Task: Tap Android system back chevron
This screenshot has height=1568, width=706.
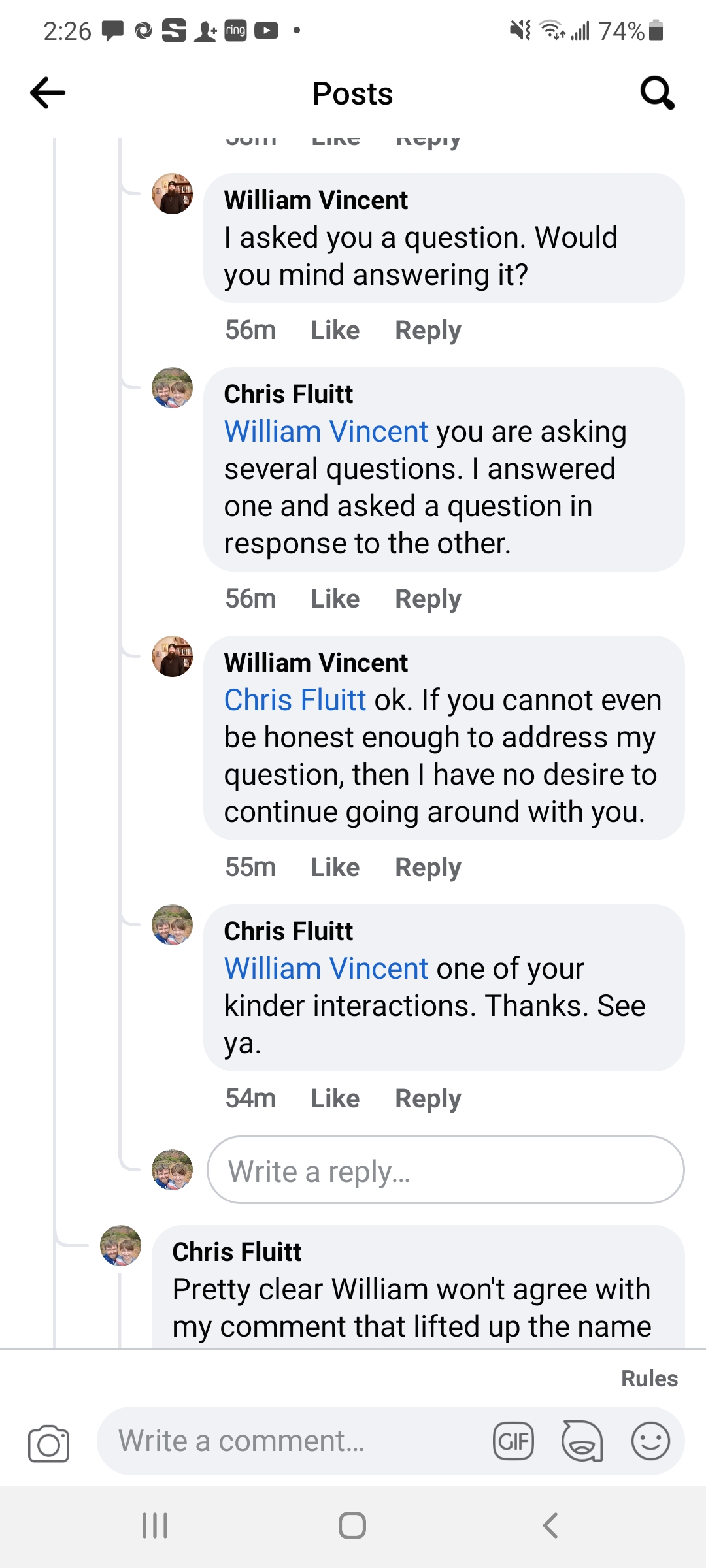Action: pos(550,1526)
